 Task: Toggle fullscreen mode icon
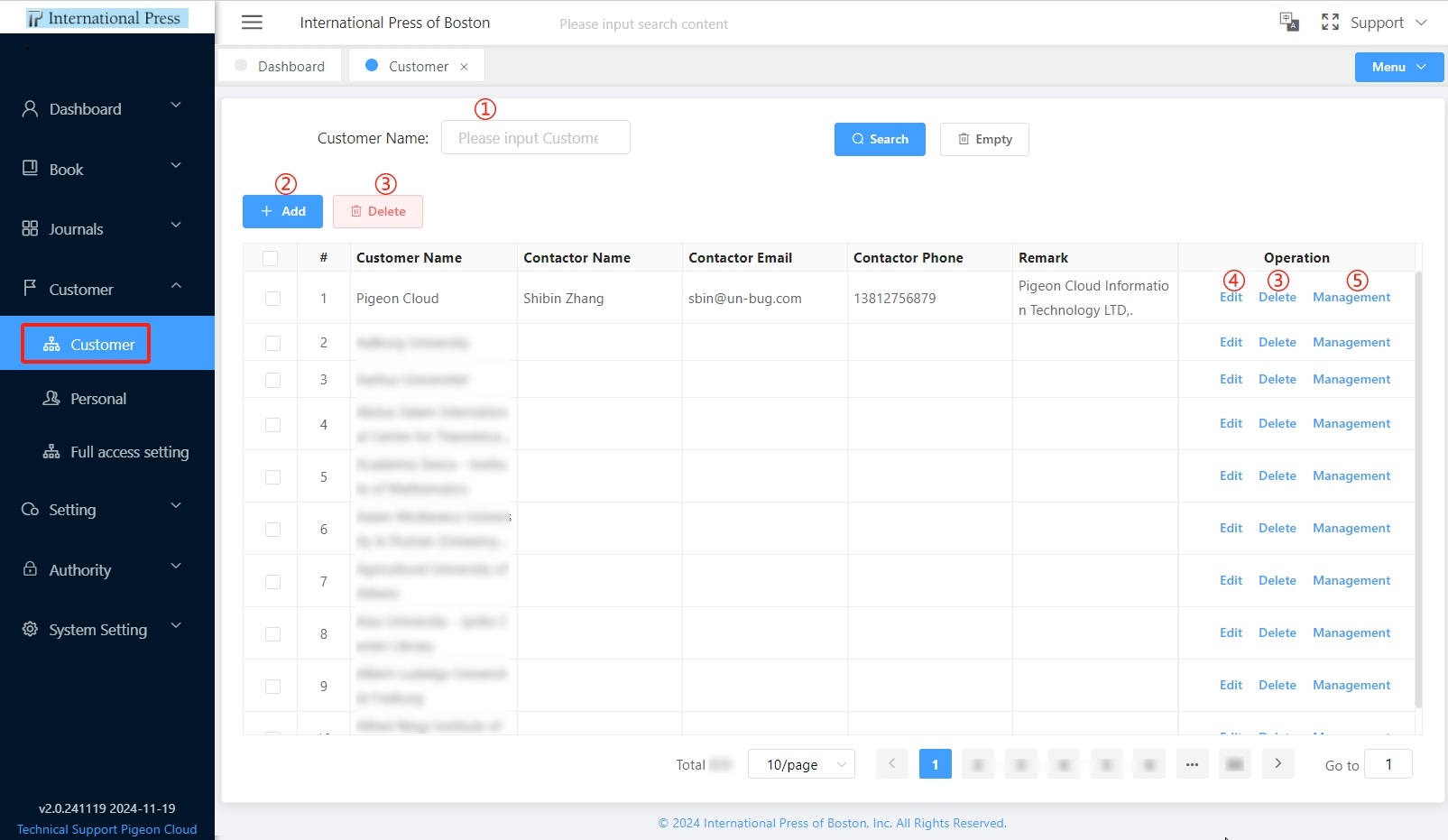(x=1330, y=22)
